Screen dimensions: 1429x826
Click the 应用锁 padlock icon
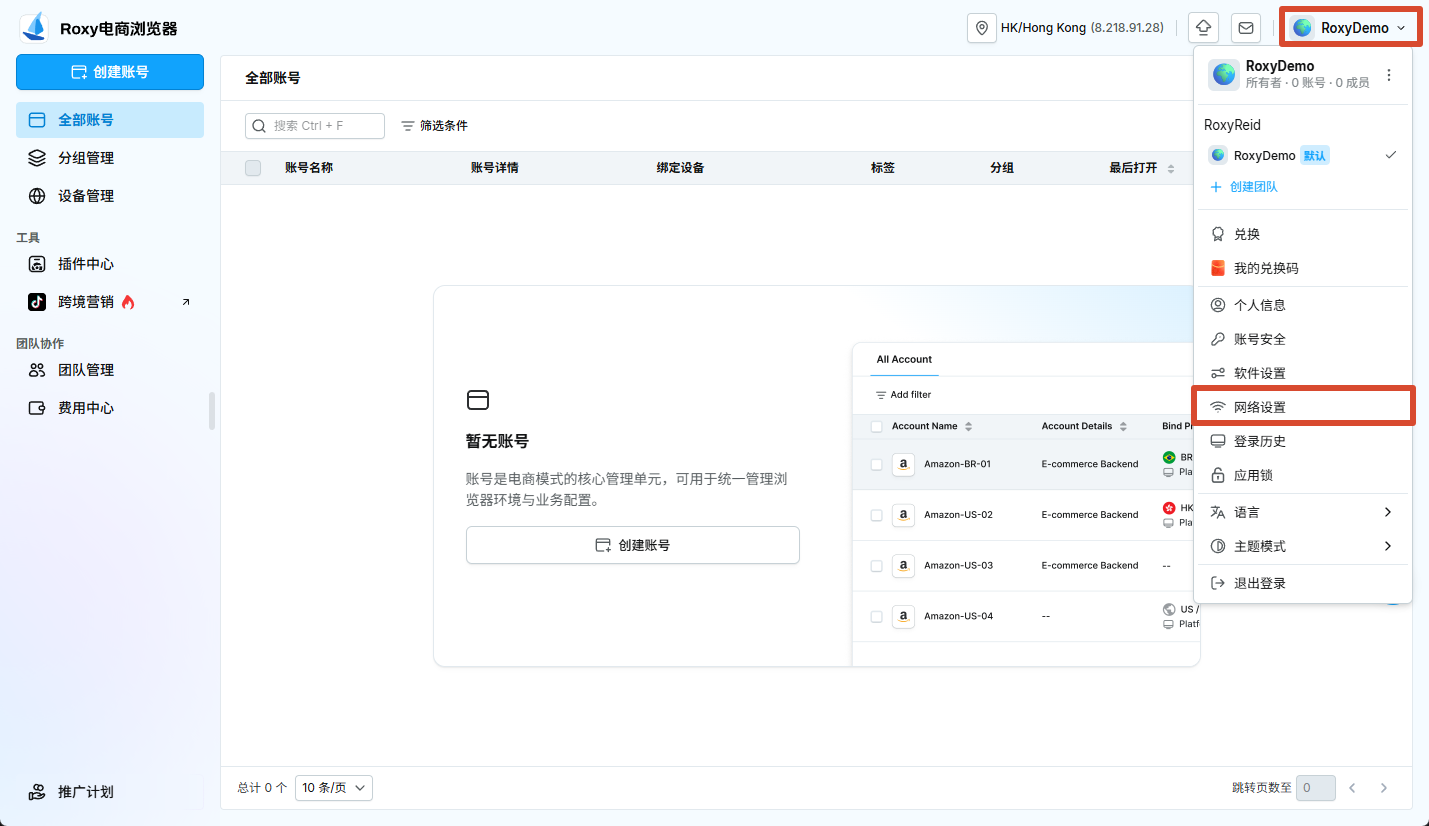click(1218, 475)
